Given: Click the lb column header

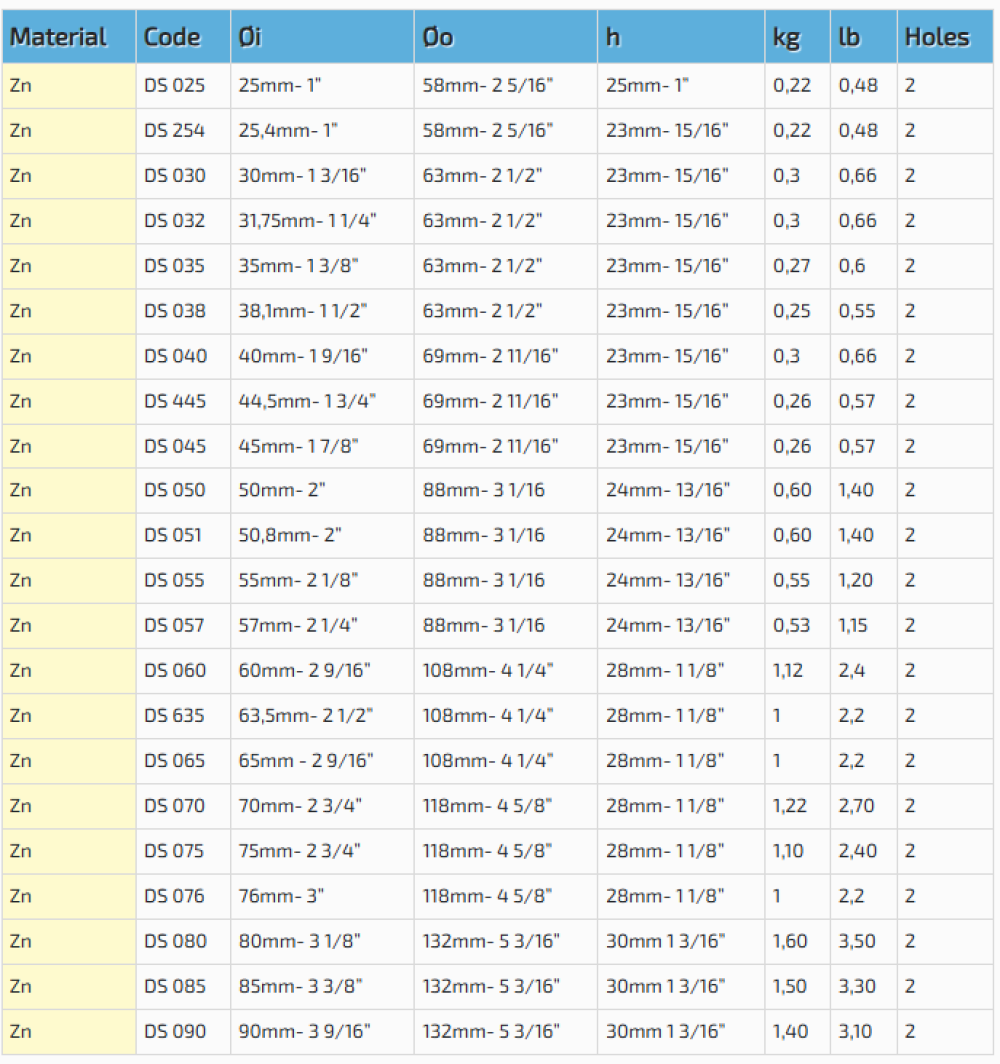Looking at the screenshot, I should point(849,37).
